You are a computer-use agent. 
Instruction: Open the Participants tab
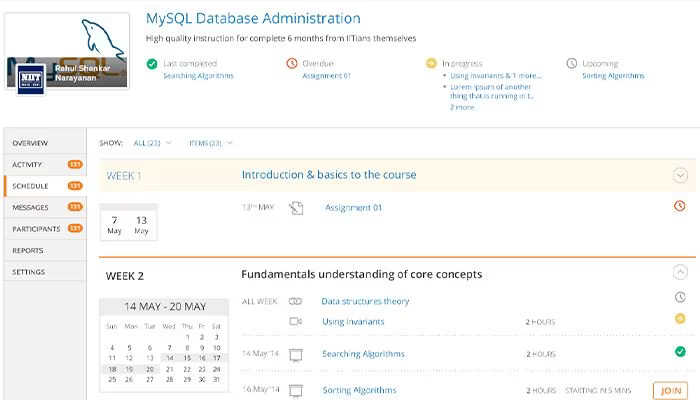pyautogui.click(x=45, y=229)
